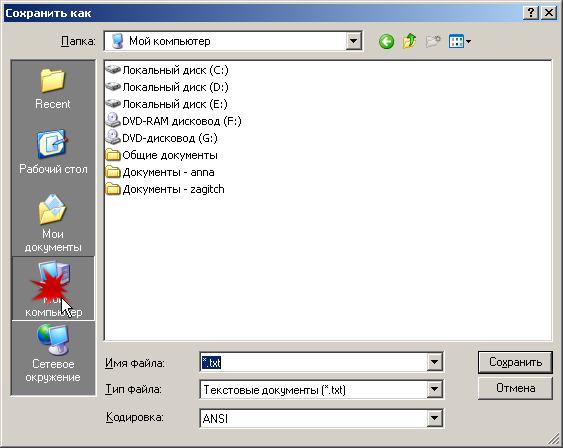
Task: Expand the Папка location dropdown
Action: coord(353,41)
